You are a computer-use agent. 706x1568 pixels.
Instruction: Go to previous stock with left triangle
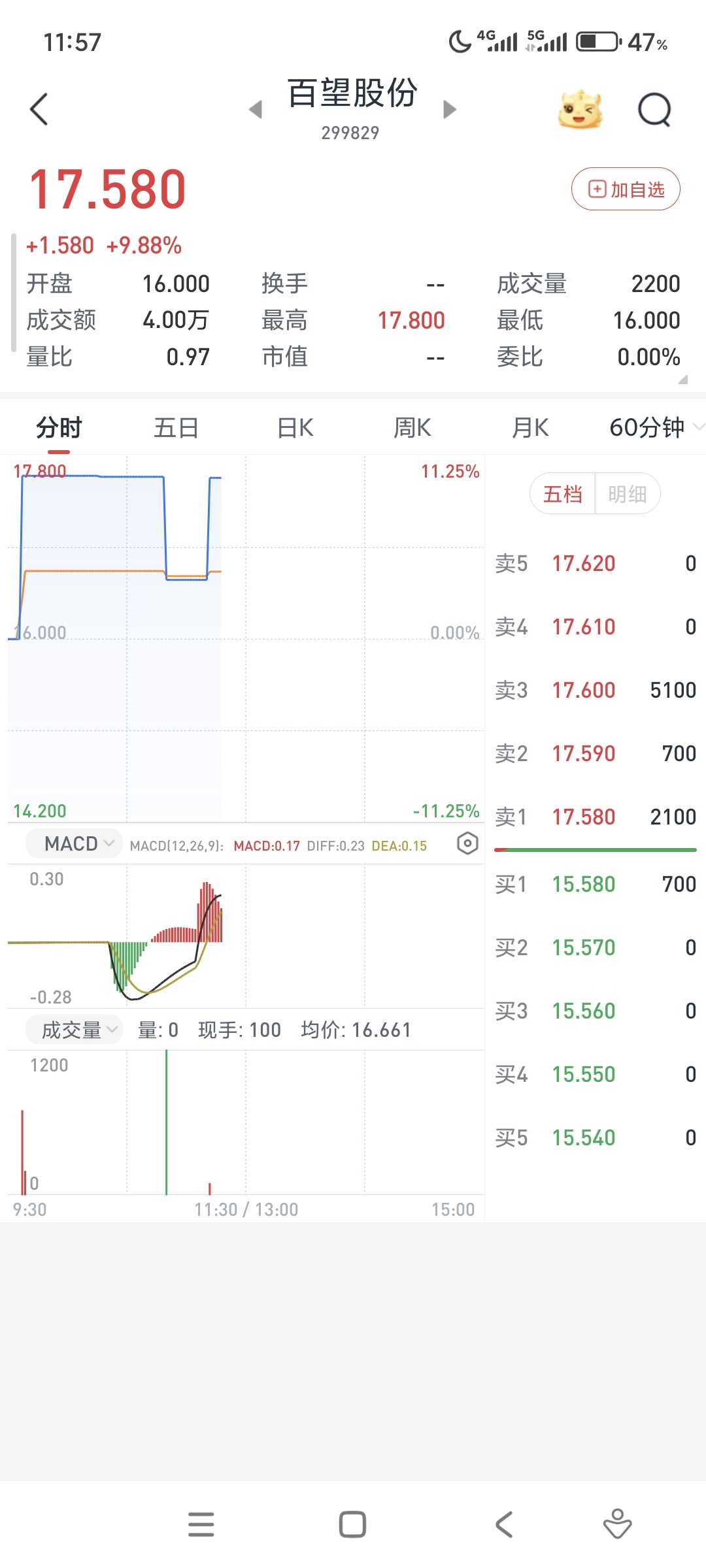[x=256, y=109]
